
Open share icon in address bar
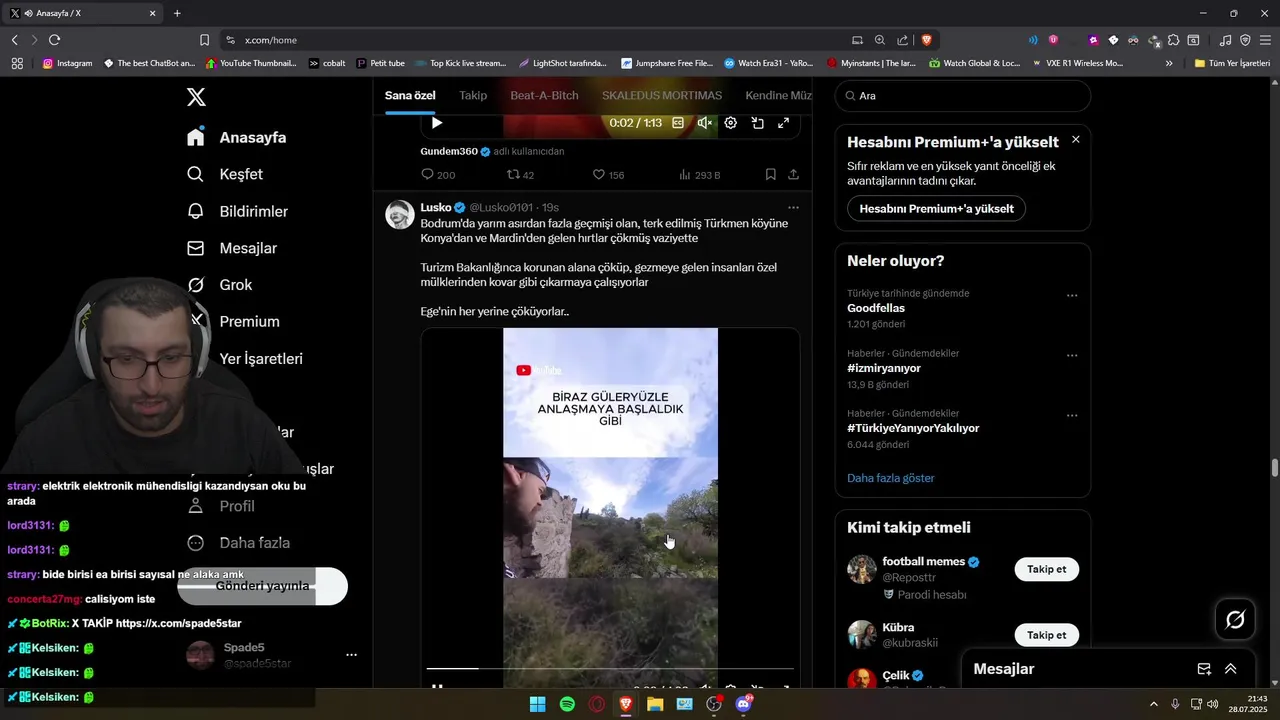(903, 40)
